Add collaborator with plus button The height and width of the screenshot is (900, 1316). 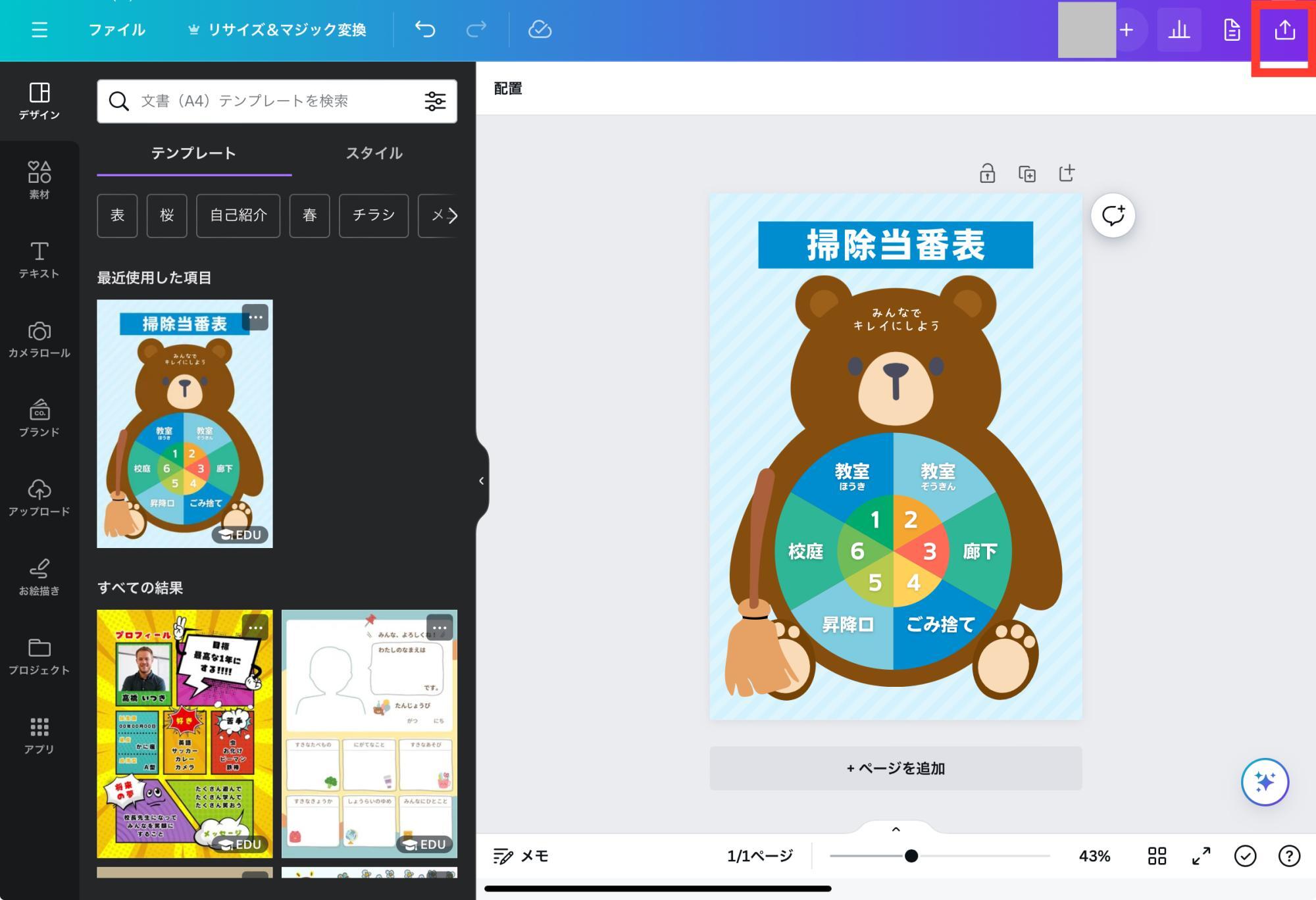(1126, 30)
